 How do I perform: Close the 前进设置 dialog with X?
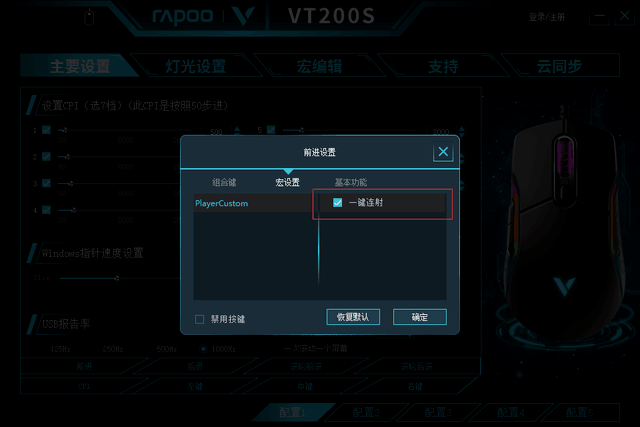click(x=443, y=152)
